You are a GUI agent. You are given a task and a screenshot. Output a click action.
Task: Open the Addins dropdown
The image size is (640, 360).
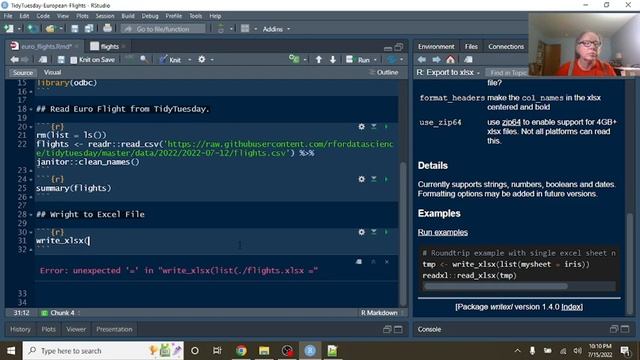pos(276,29)
